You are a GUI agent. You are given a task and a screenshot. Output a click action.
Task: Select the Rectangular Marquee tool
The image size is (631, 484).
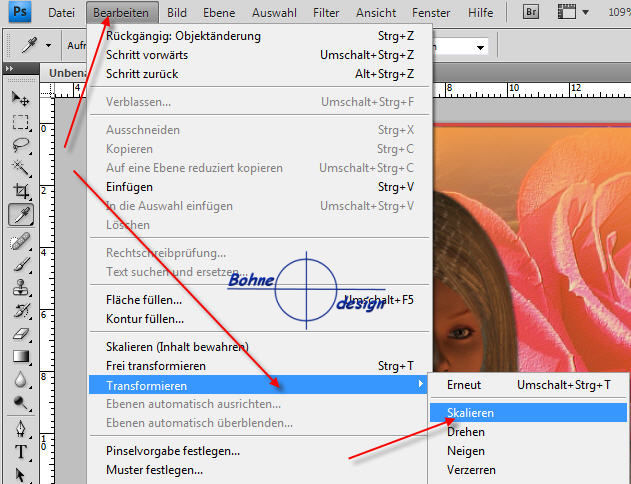(x=20, y=121)
